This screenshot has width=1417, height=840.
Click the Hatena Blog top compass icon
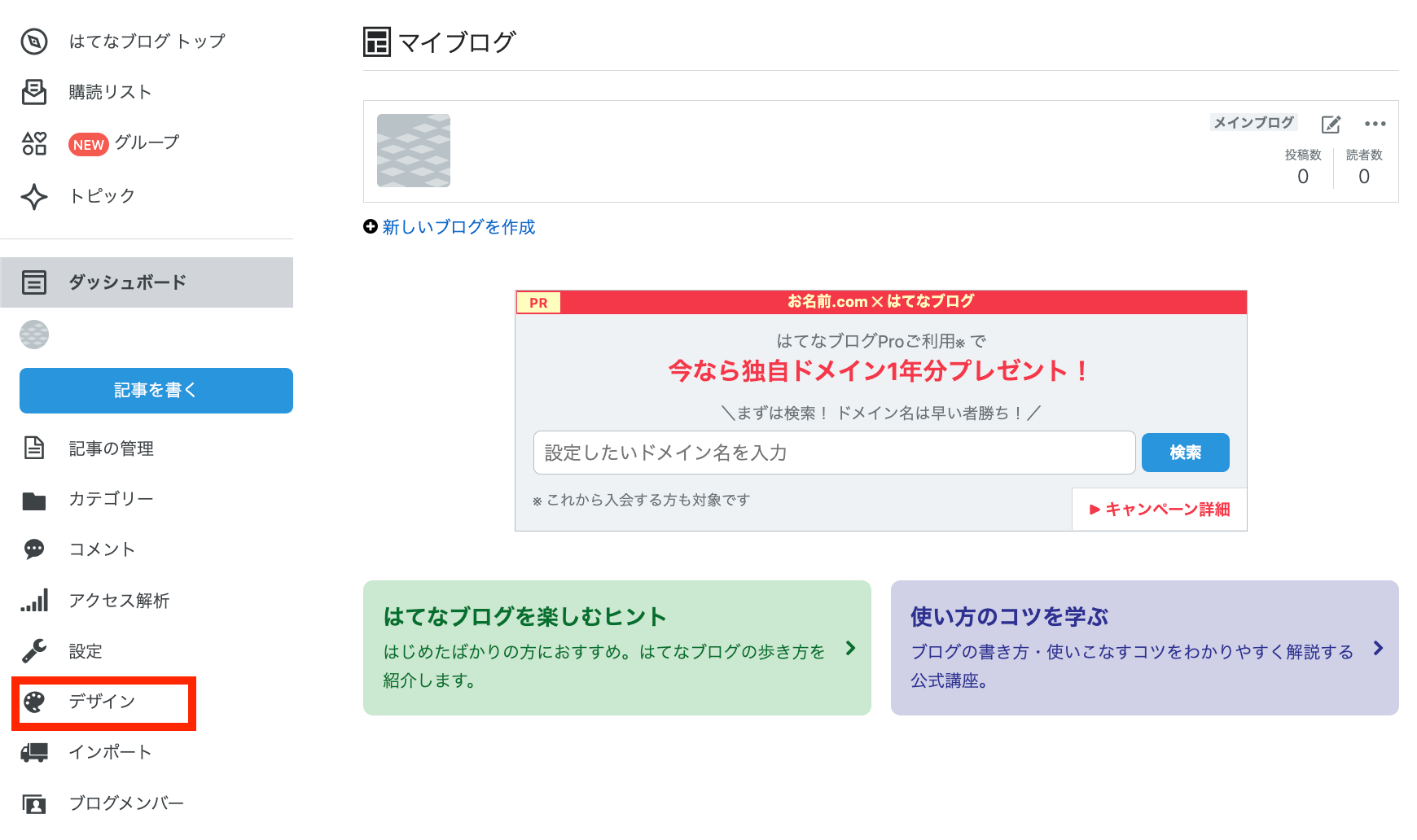pos(34,42)
